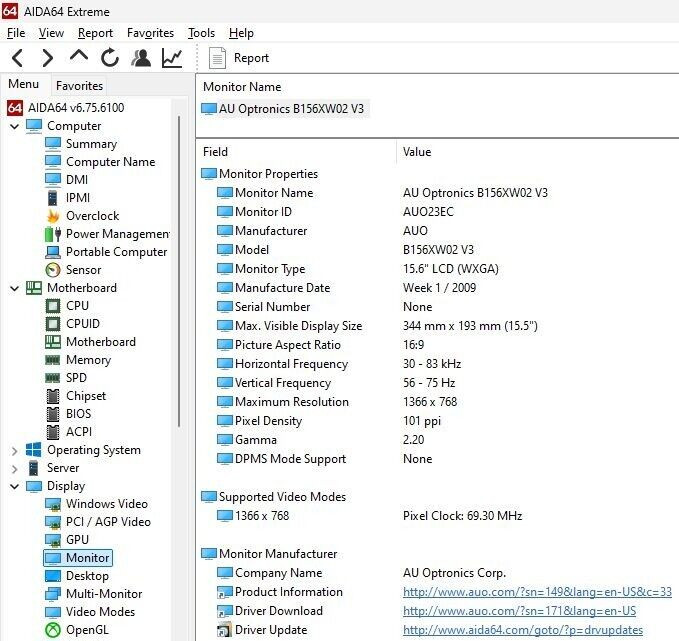Select the Video Modes tree item
679x641 pixels.
pos(100,612)
